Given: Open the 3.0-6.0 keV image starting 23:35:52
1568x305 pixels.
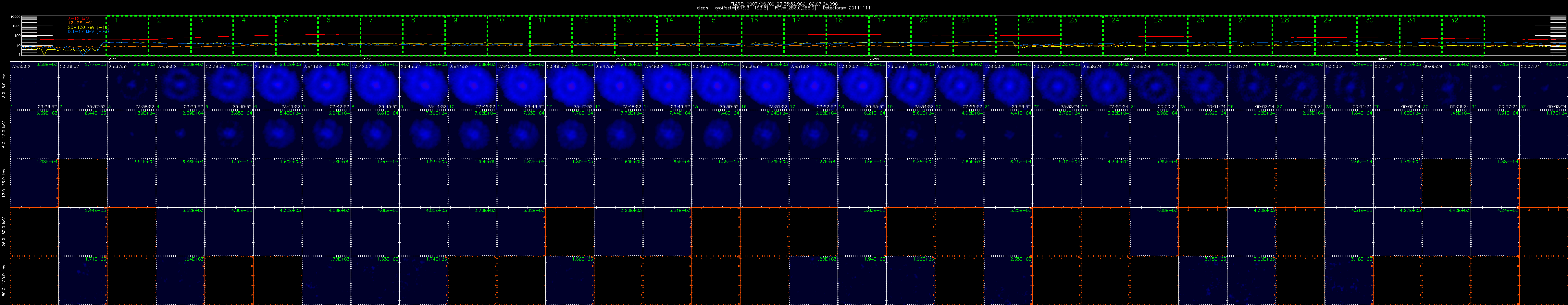Looking at the screenshot, I should pyautogui.click(x=34, y=86).
